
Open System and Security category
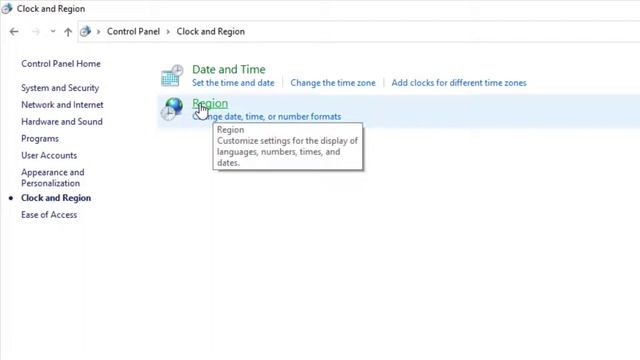60,88
